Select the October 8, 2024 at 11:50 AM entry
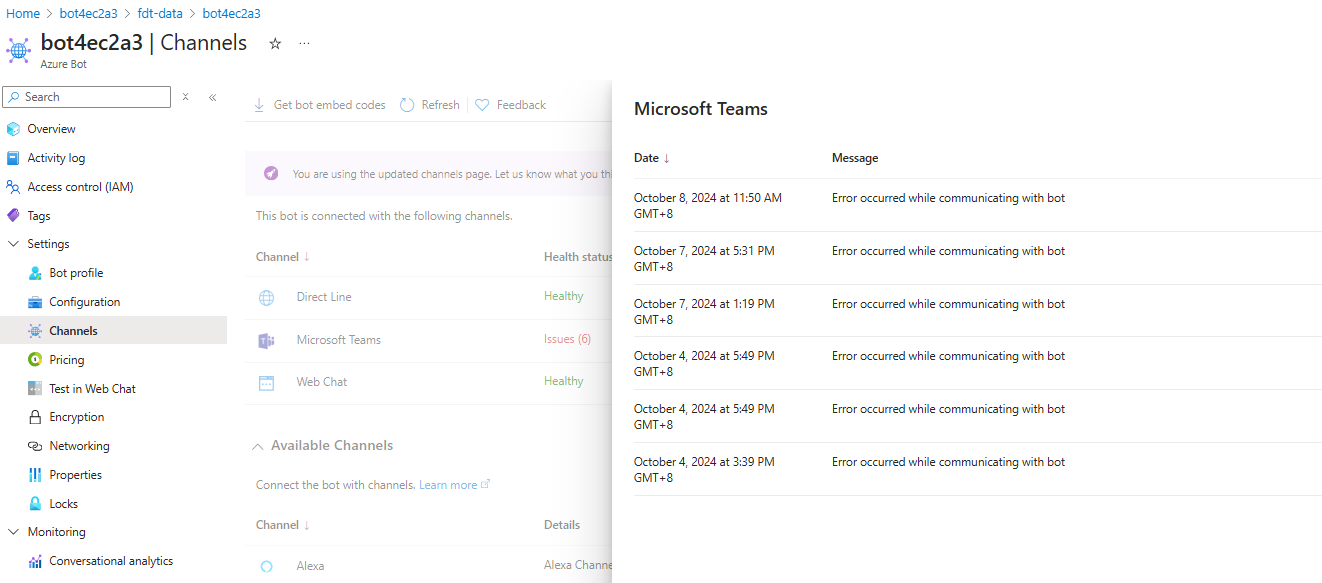Screen dimensions: 1322x583 pos(978,206)
